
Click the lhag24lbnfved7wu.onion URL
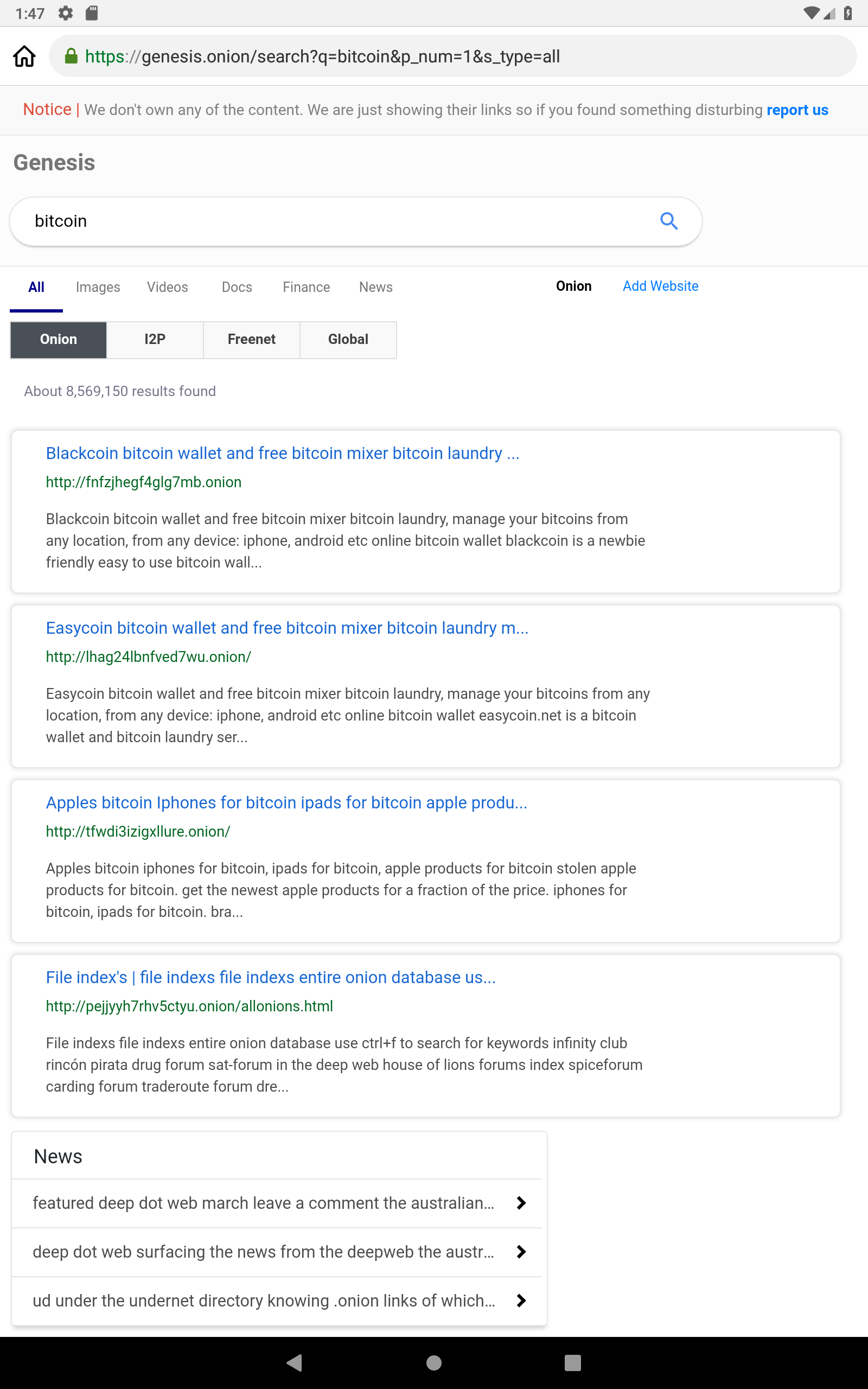[149, 657]
